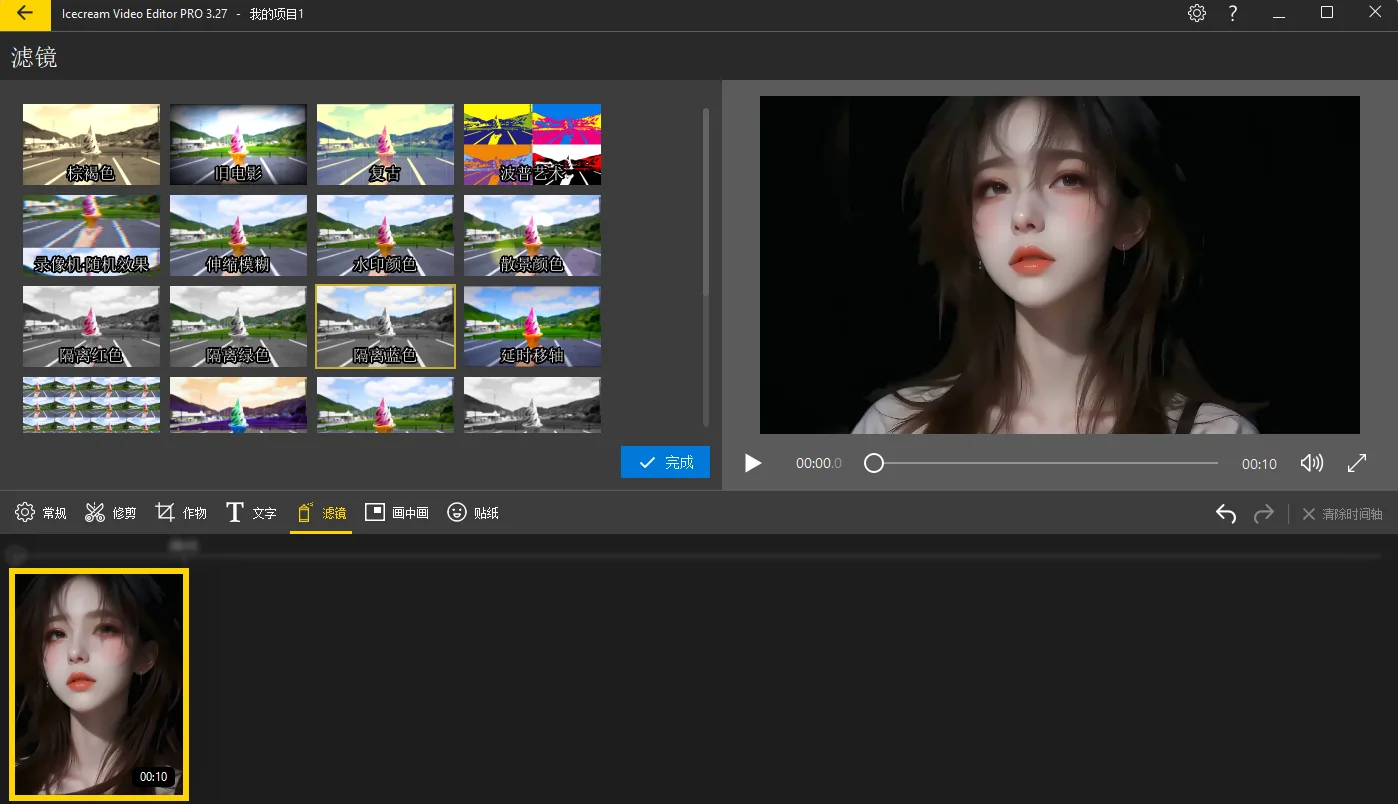Image resolution: width=1398 pixels, height=804 pixels.
Task: Apply the 伸缩模糊 zoom blur filter
Action: click(x=238, y=236)
